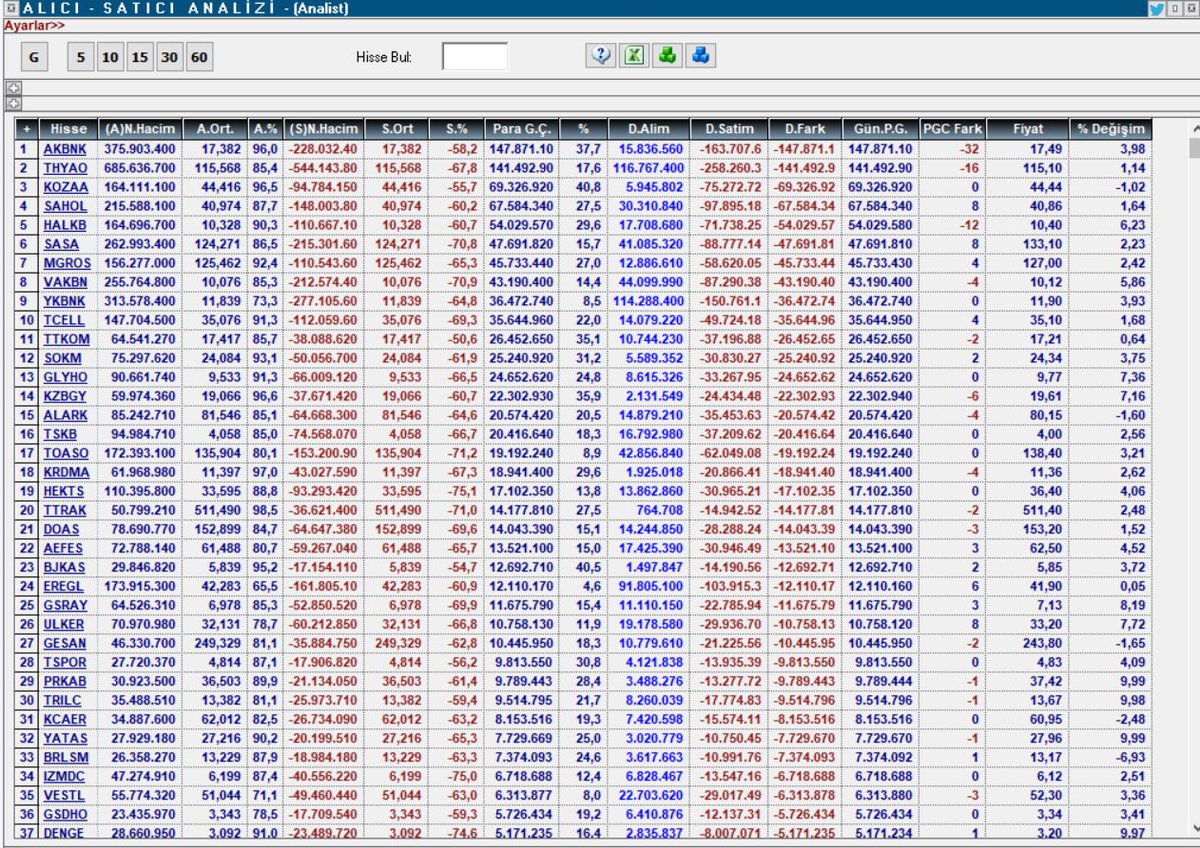Viewport: 1200px width, 848px height.
Task: Open the KRDMA stock link
Action: 66,472
